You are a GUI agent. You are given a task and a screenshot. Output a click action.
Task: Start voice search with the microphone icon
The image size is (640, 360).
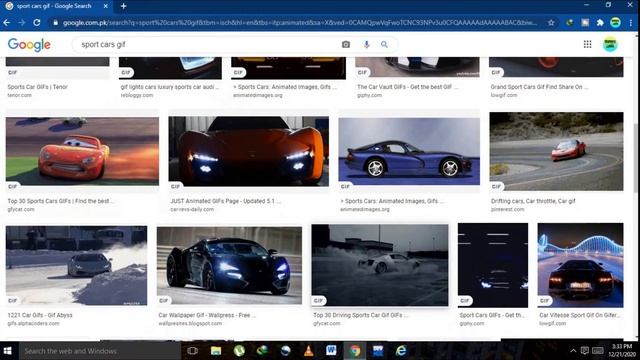[x=366, y=44]
